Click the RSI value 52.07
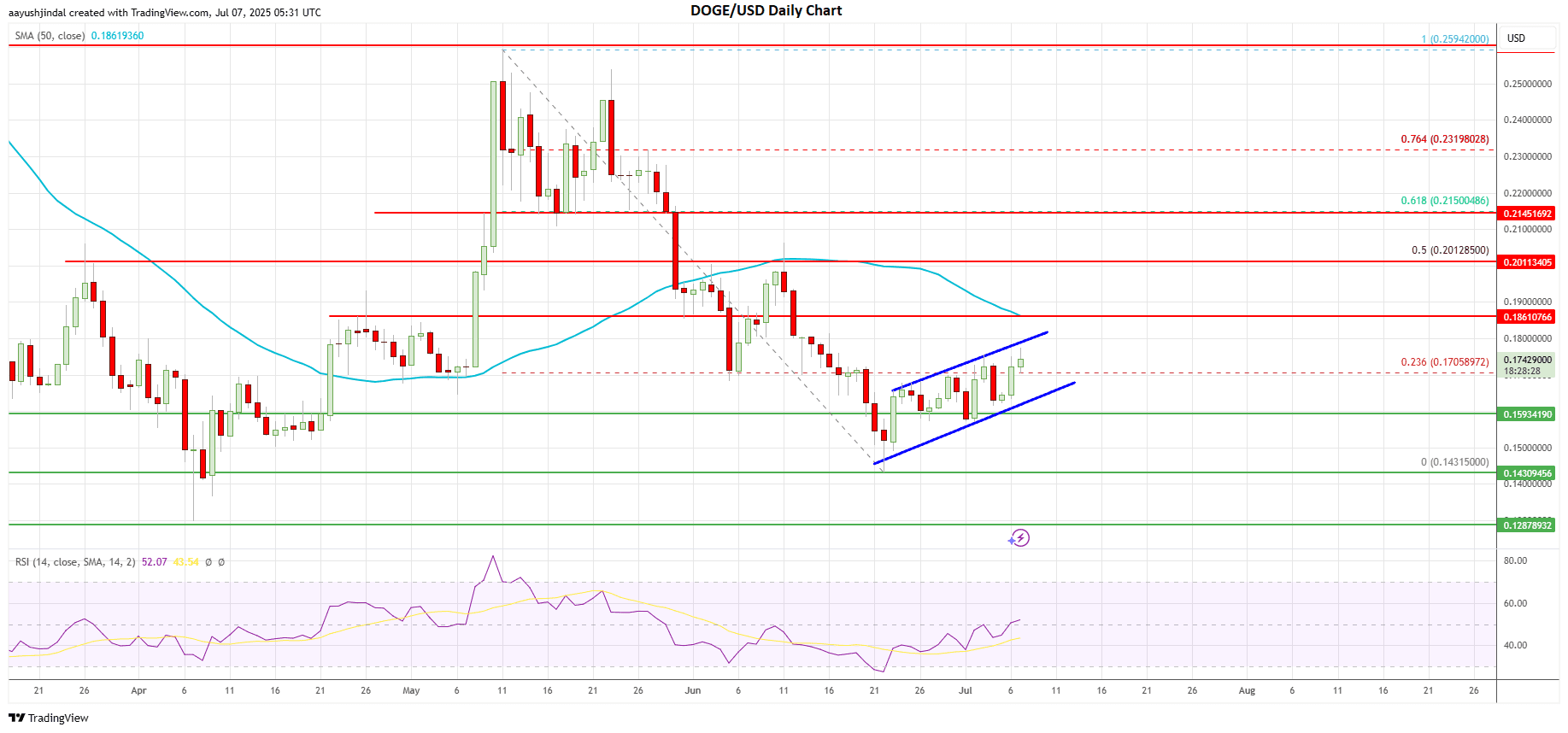This screenshot has width=1568, height=733. [x=155, y=562]
